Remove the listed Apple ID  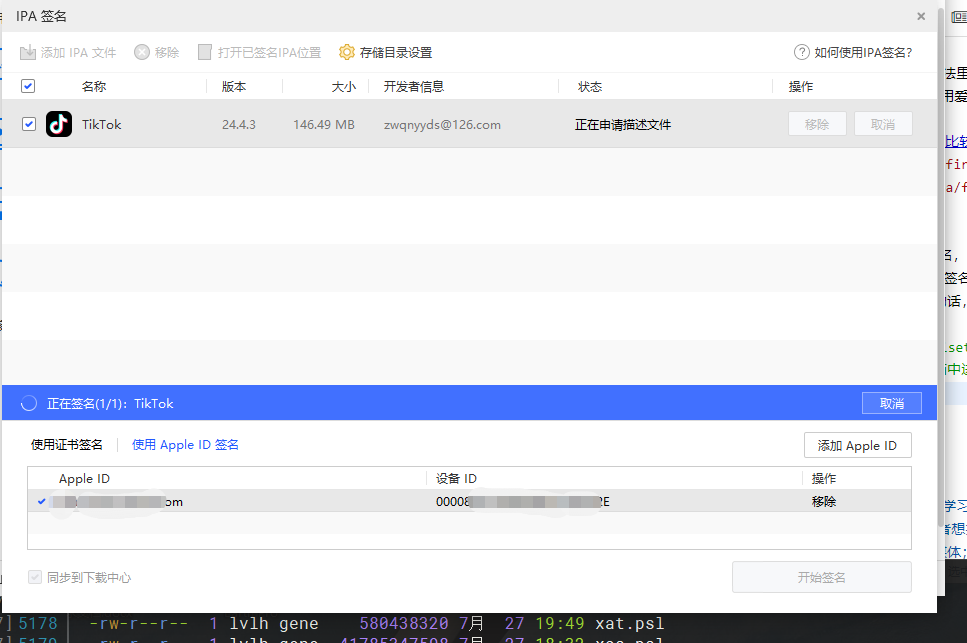coord(823,501)
